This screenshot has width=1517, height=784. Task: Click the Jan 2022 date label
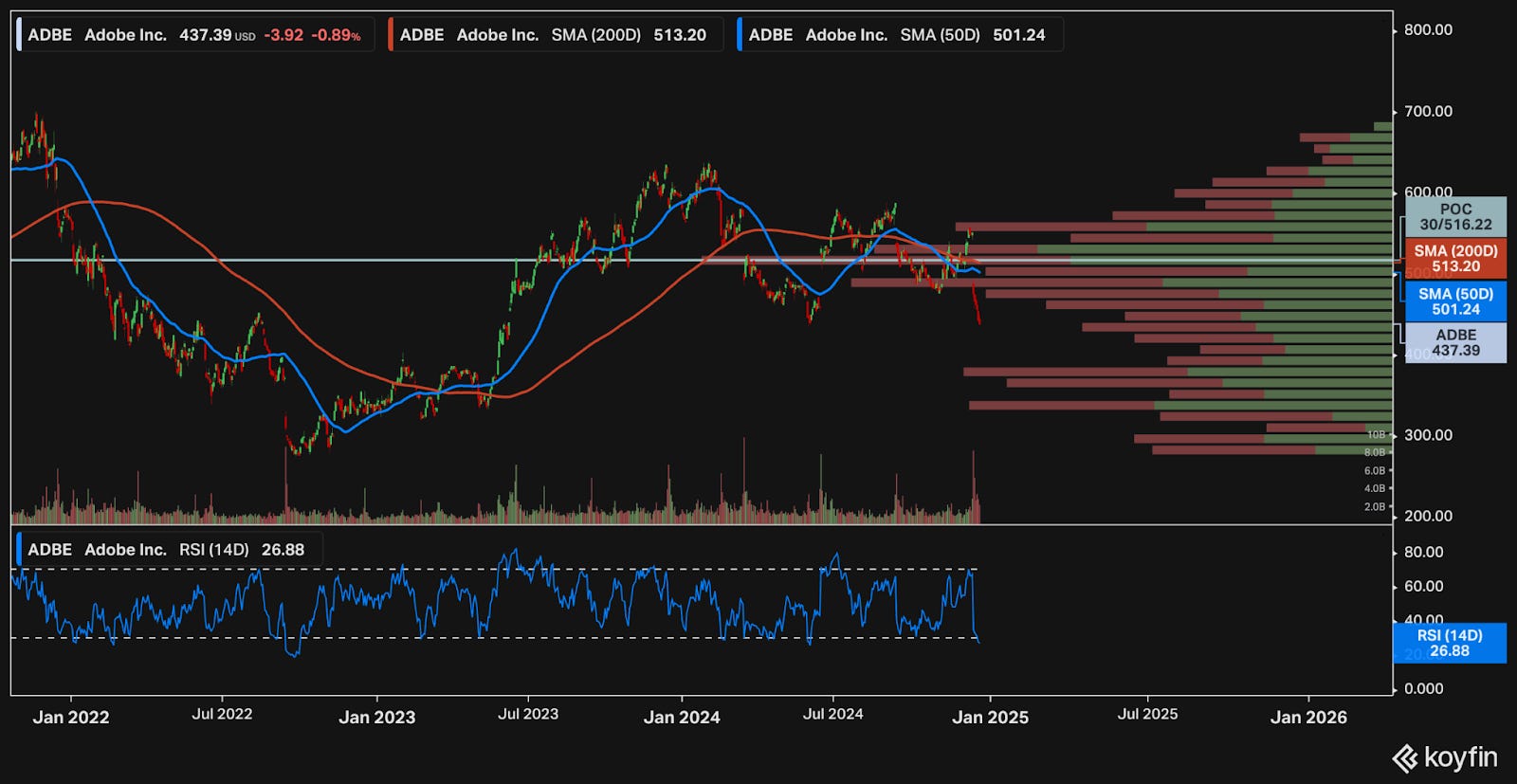(71, 718)
